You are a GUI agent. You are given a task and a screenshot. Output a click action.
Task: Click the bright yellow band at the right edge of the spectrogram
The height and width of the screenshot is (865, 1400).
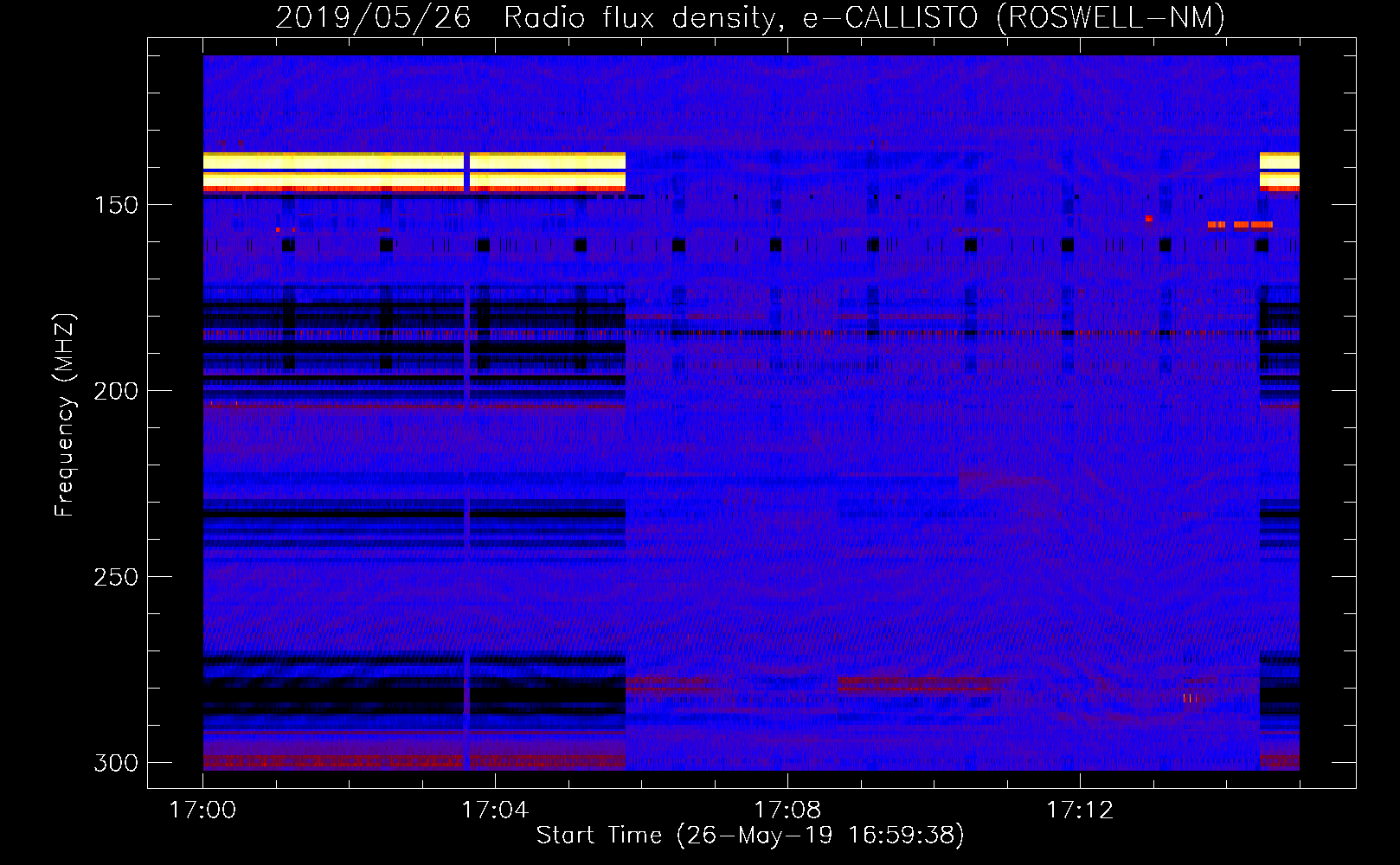coord(1279,171)
